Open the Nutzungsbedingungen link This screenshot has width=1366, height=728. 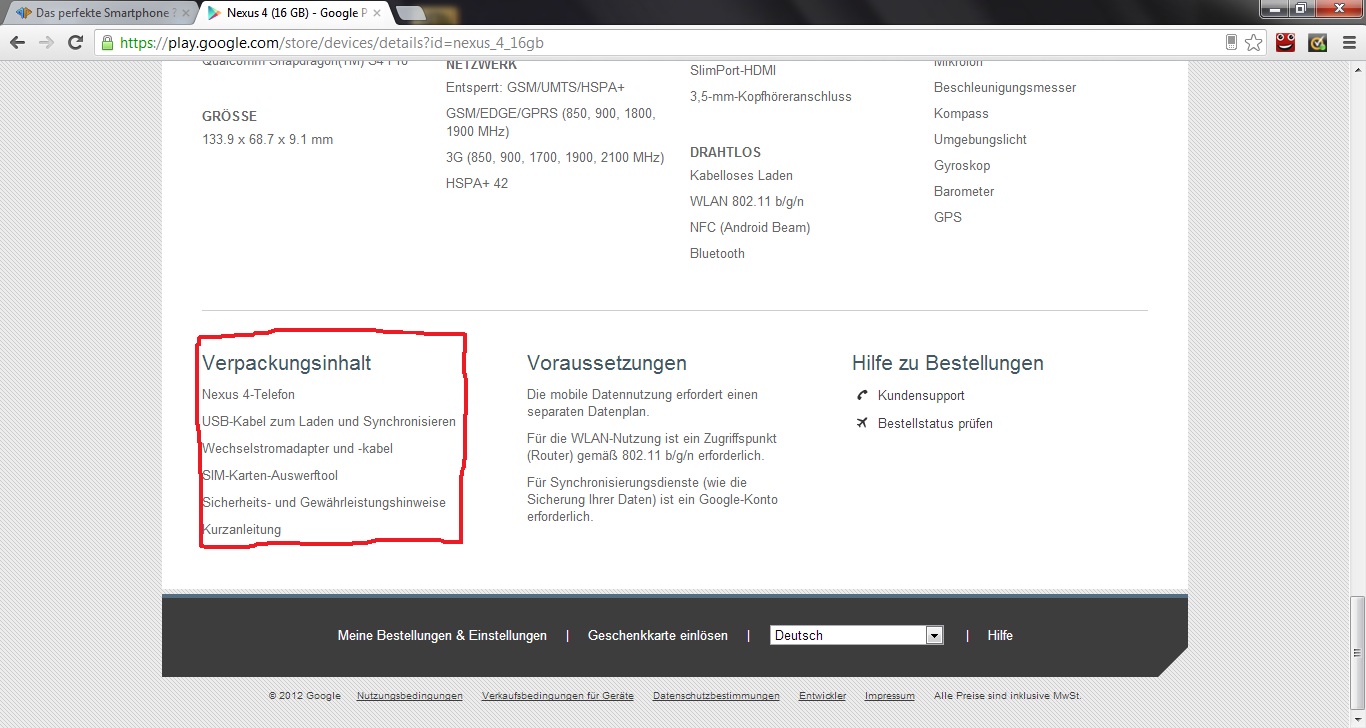click(x=410, y=696)
